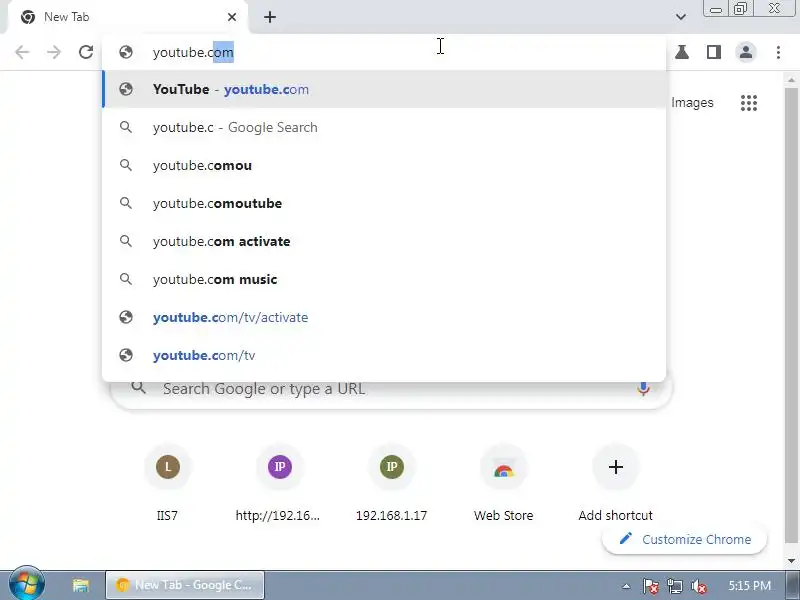
Task: Click the address bar text youtube.com
Action: 193,52
